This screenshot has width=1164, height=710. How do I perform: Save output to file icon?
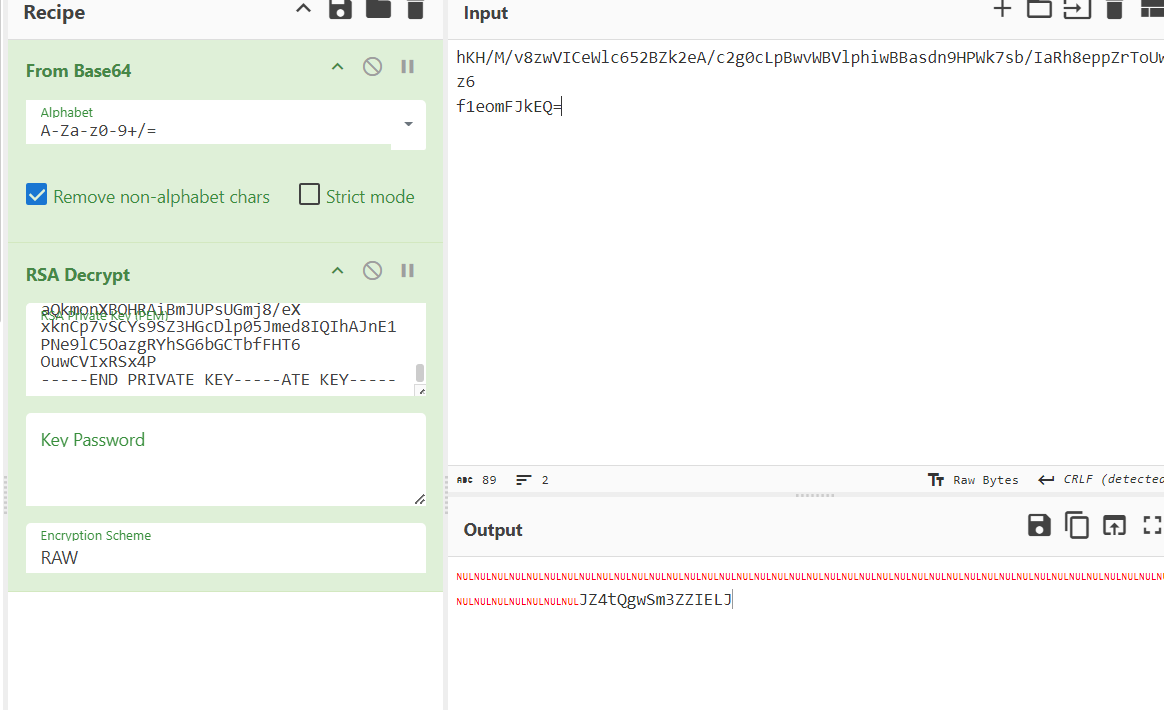pos(1039,525)
